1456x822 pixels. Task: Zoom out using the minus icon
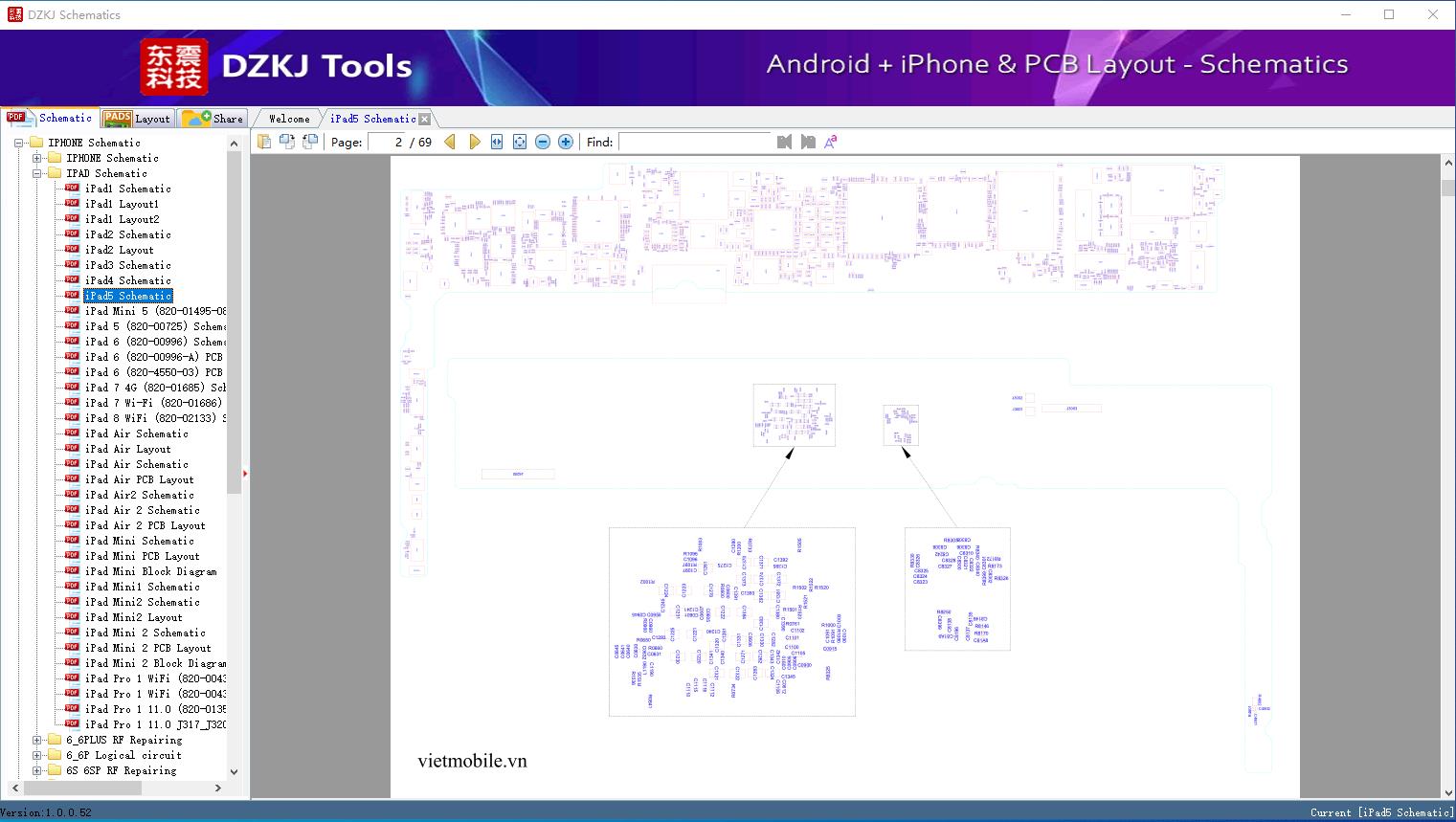point(543,142)
